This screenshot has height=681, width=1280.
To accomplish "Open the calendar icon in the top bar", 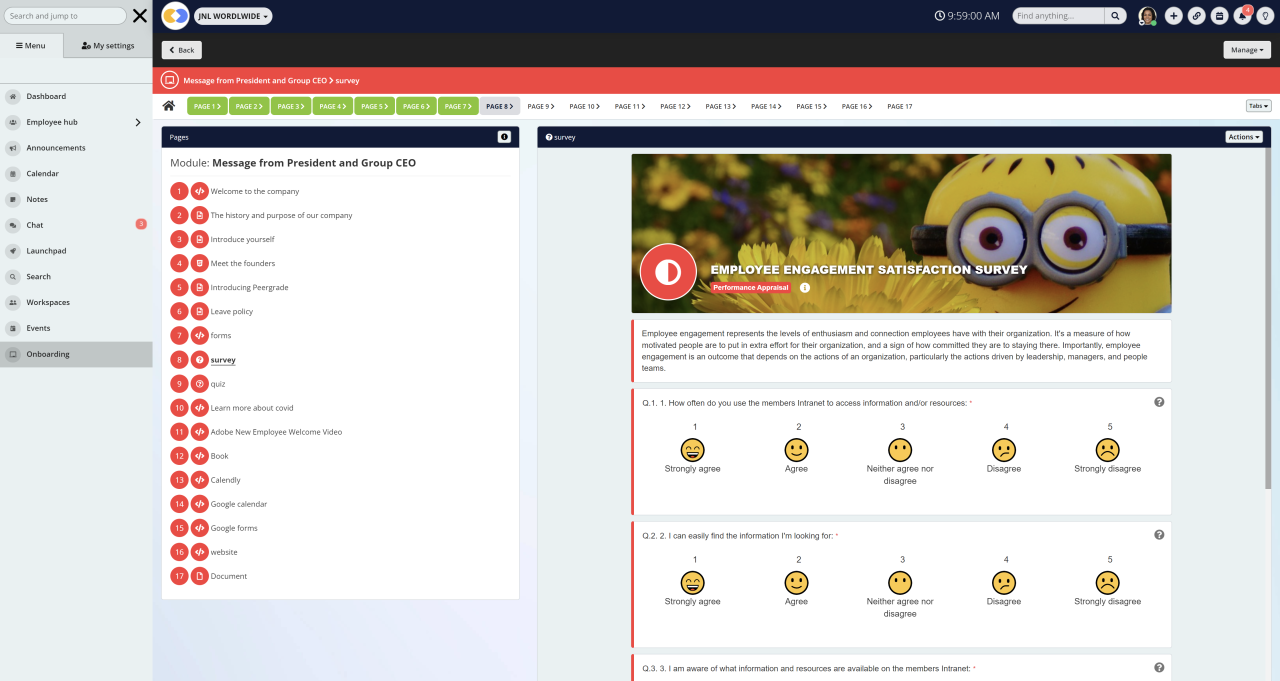I will point(1219,15).
